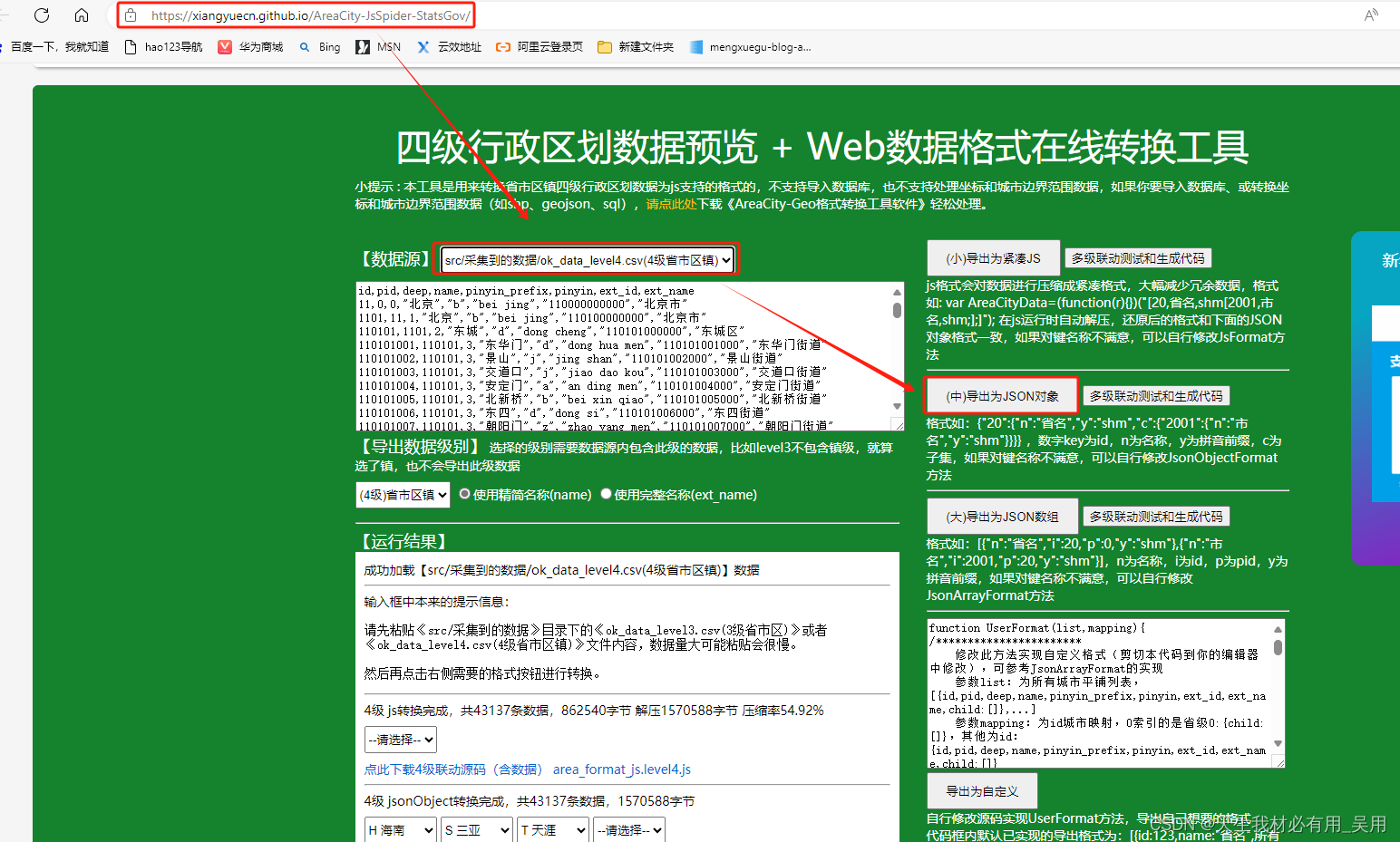The image size is (1400, 842).
Task: Open the MSN bookmark icon
Action: pos(363,47)
